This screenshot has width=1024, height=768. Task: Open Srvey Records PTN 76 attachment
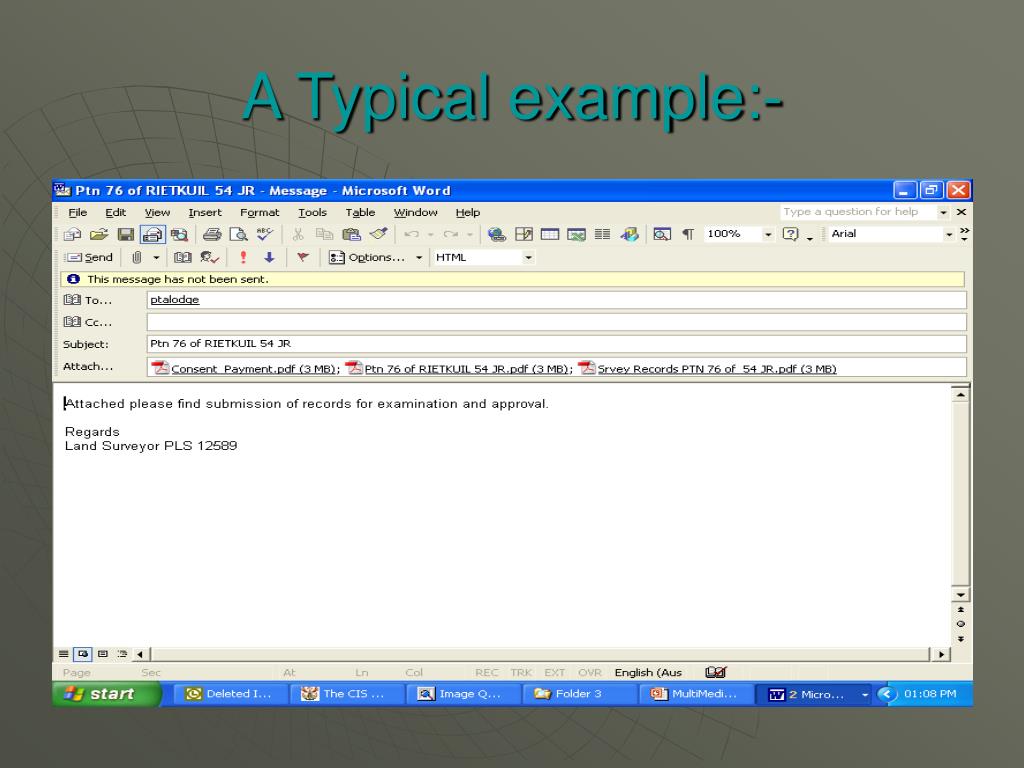[x=707, y=368]
